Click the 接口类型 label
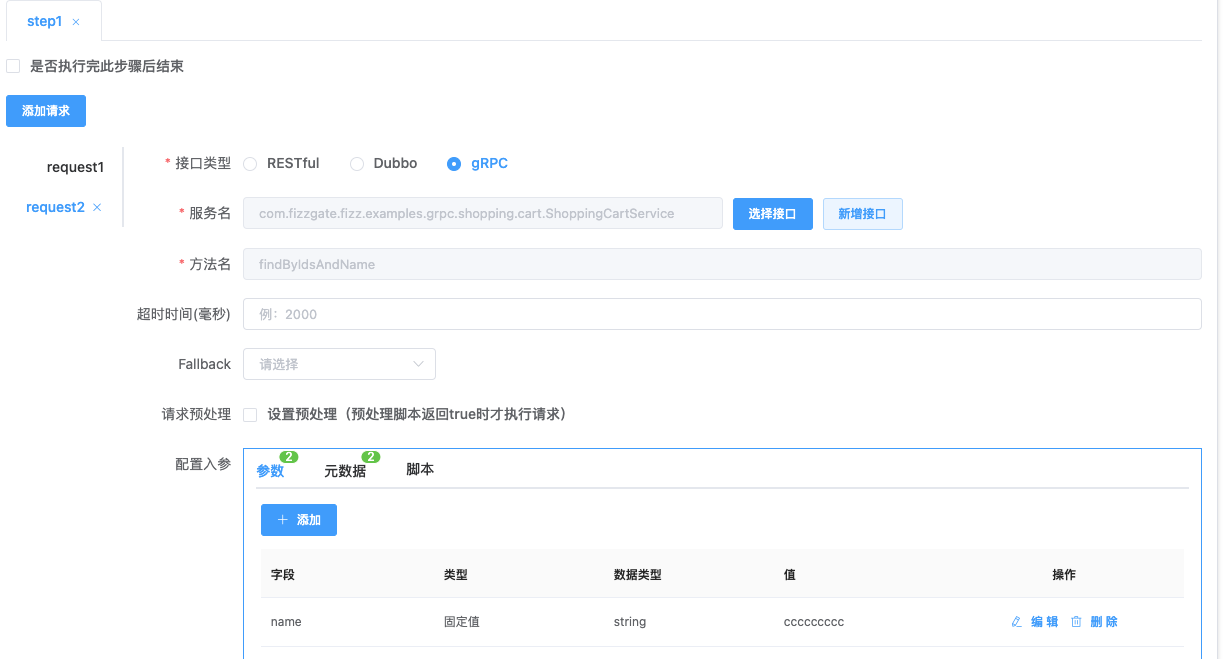 (203, 163)
